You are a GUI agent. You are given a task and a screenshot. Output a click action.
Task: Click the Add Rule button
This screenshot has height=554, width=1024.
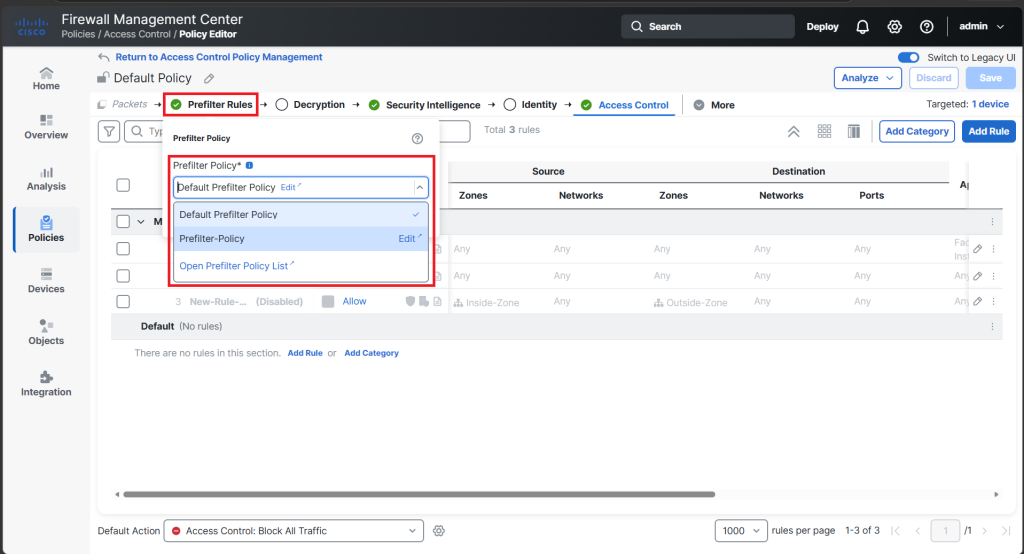tap(989, 131)
